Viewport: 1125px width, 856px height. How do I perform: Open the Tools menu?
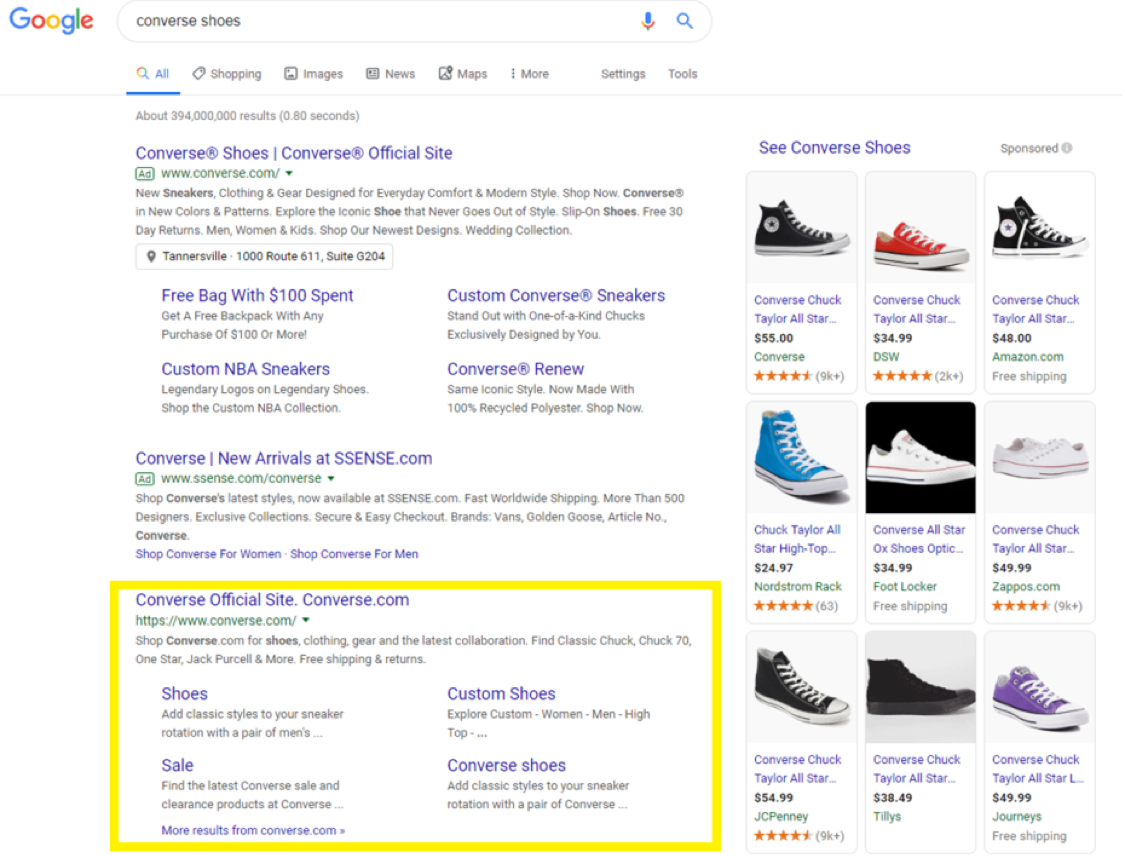coord(682,74)
